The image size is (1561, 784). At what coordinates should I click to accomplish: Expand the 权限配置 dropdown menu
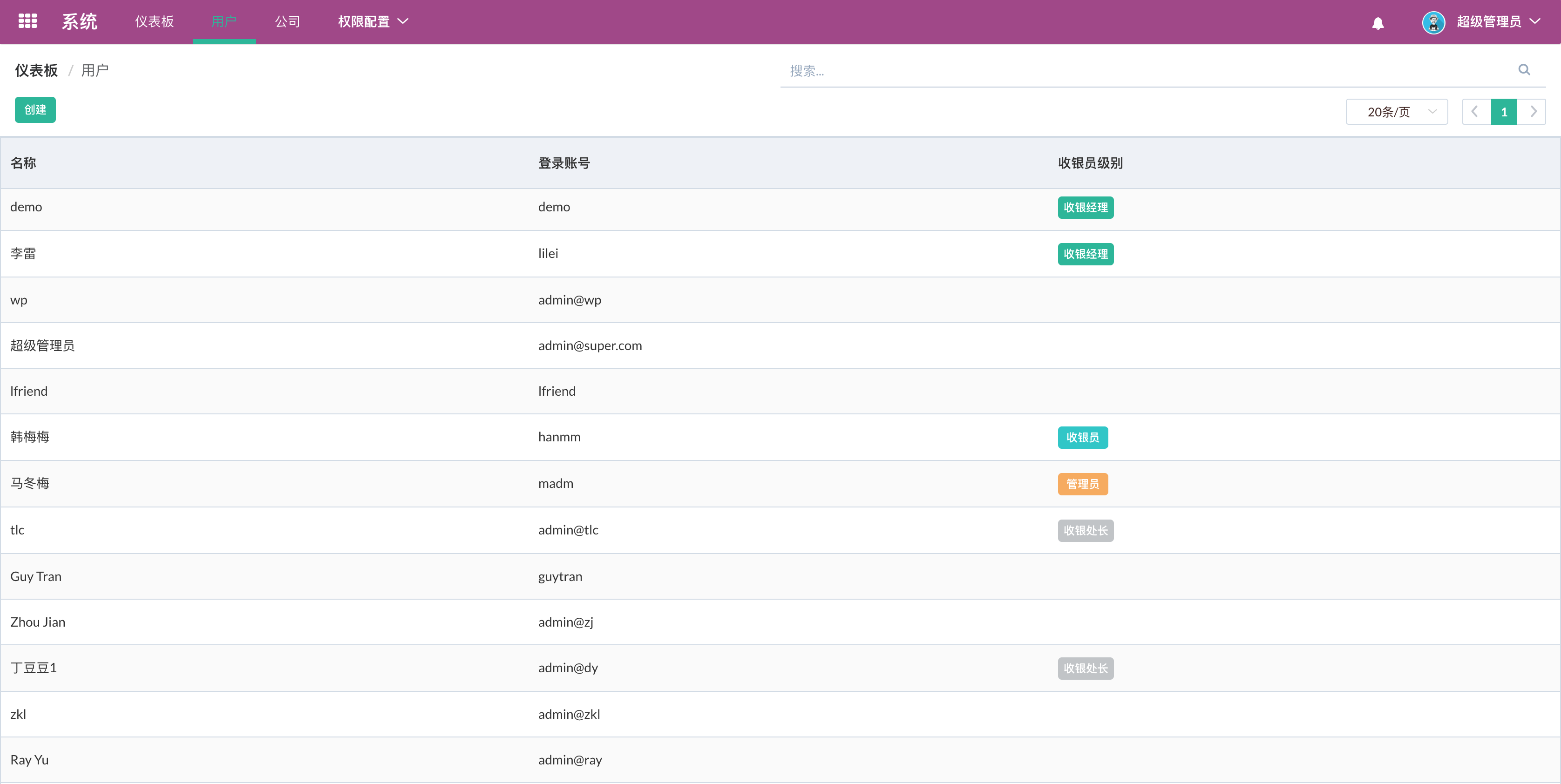tap(373, 22)
